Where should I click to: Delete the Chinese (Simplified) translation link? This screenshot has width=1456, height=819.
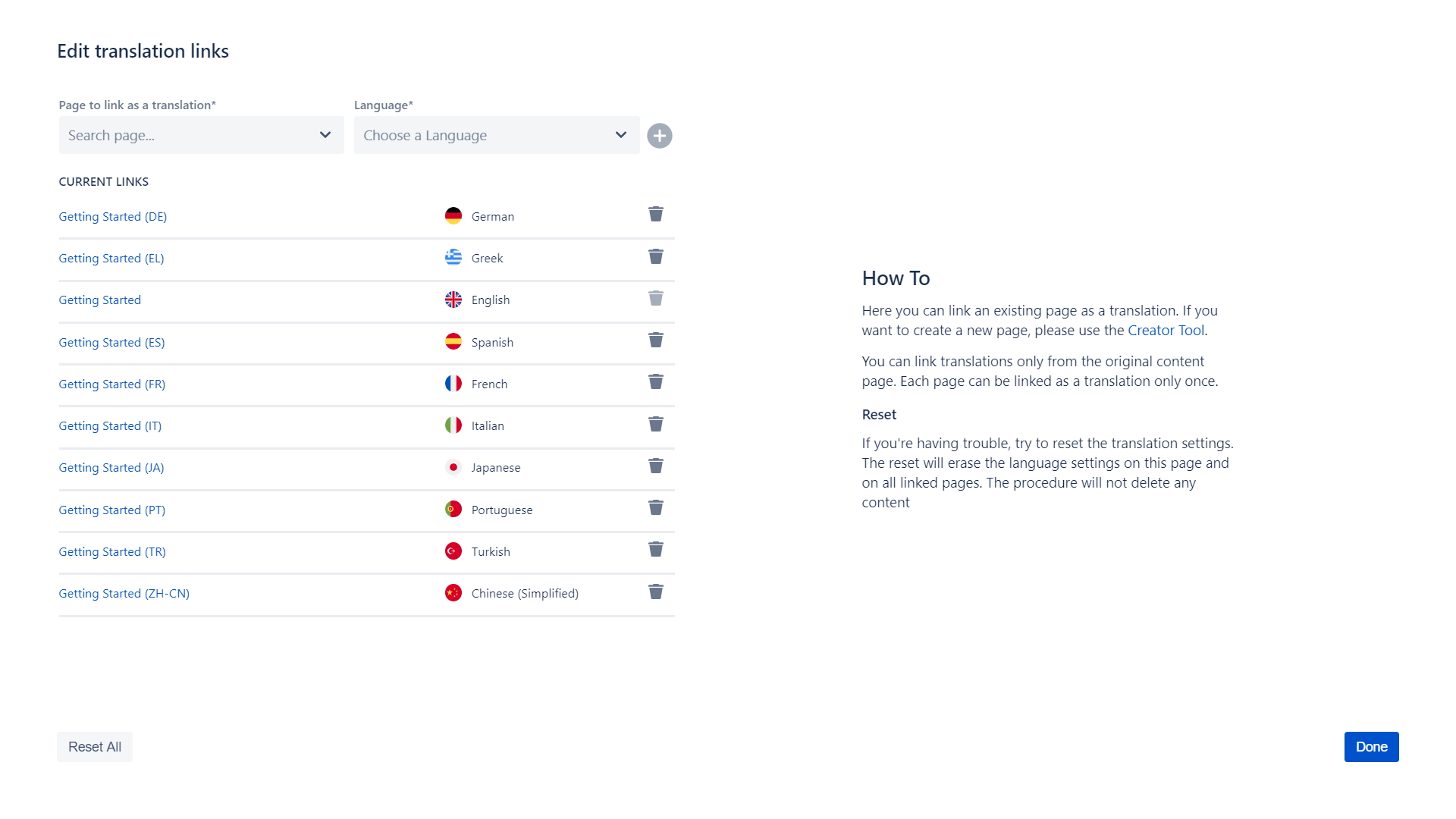coord(656,592)
